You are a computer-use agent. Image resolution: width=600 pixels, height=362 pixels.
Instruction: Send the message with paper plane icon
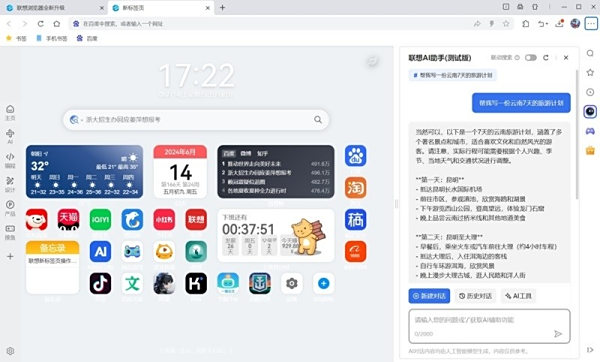tap(558, 334)
